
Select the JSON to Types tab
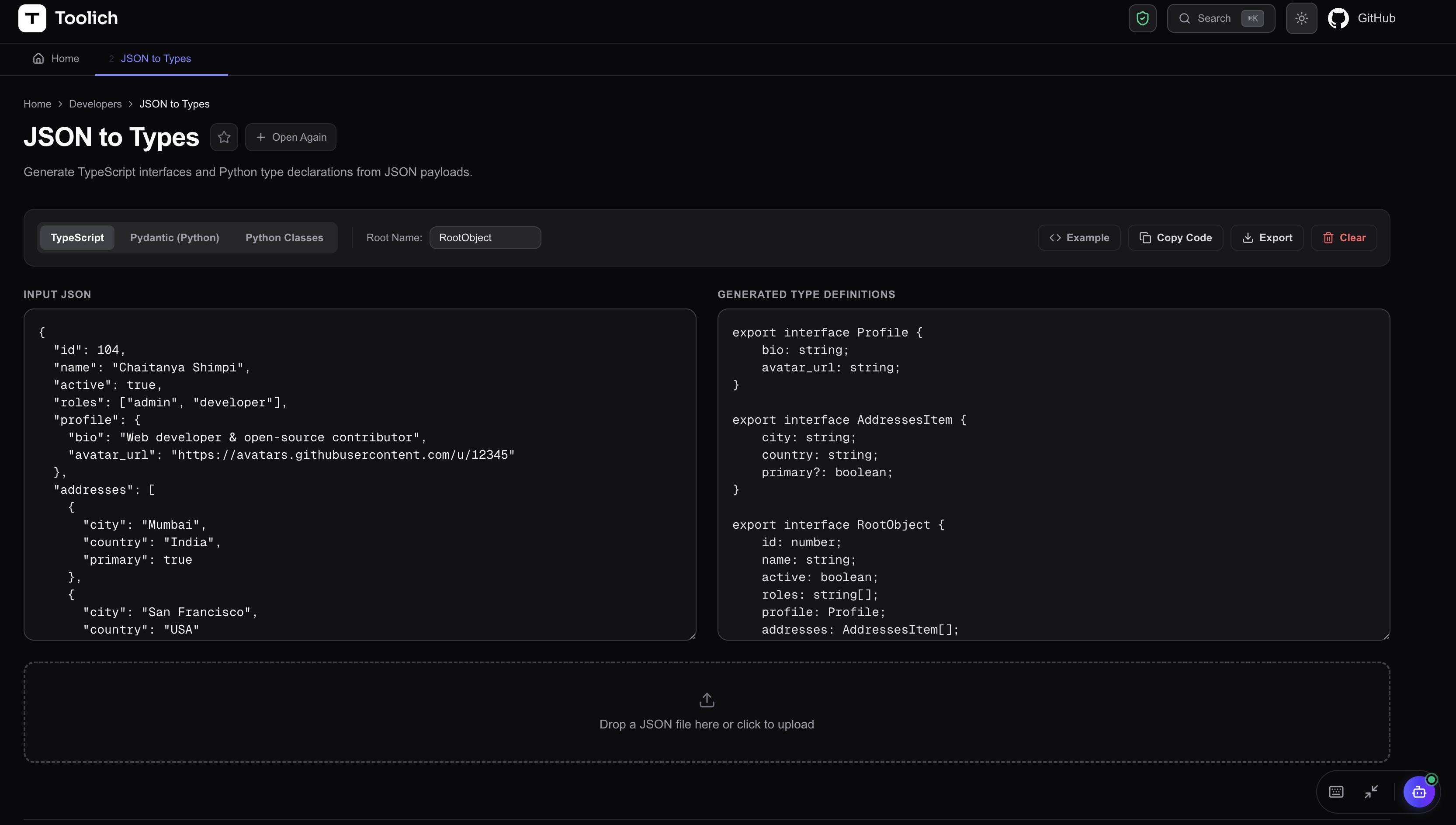[156, 59]
